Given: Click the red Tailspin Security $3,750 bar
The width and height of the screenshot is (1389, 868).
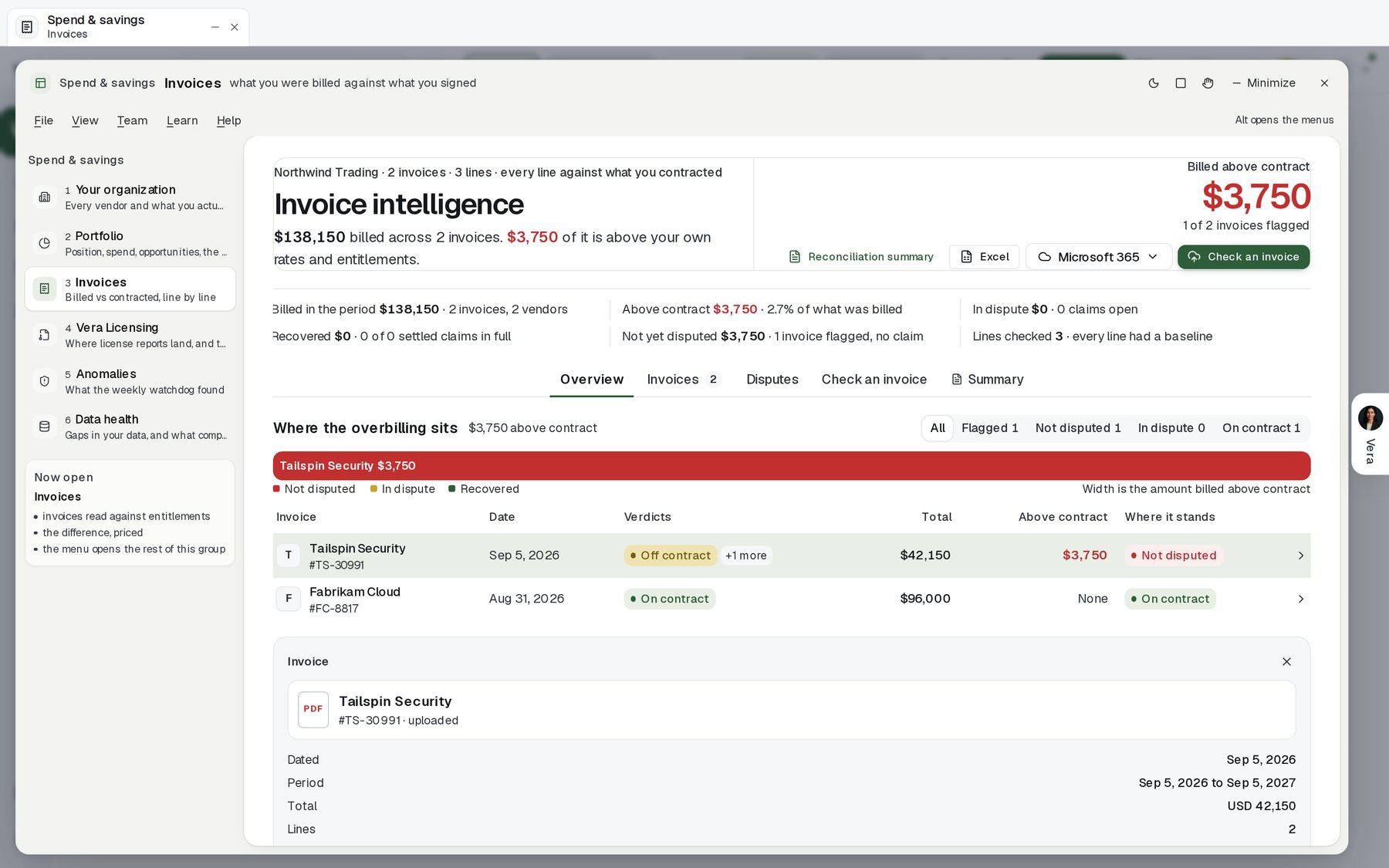Looking at the screenshot, I should (x=792, y=466).
